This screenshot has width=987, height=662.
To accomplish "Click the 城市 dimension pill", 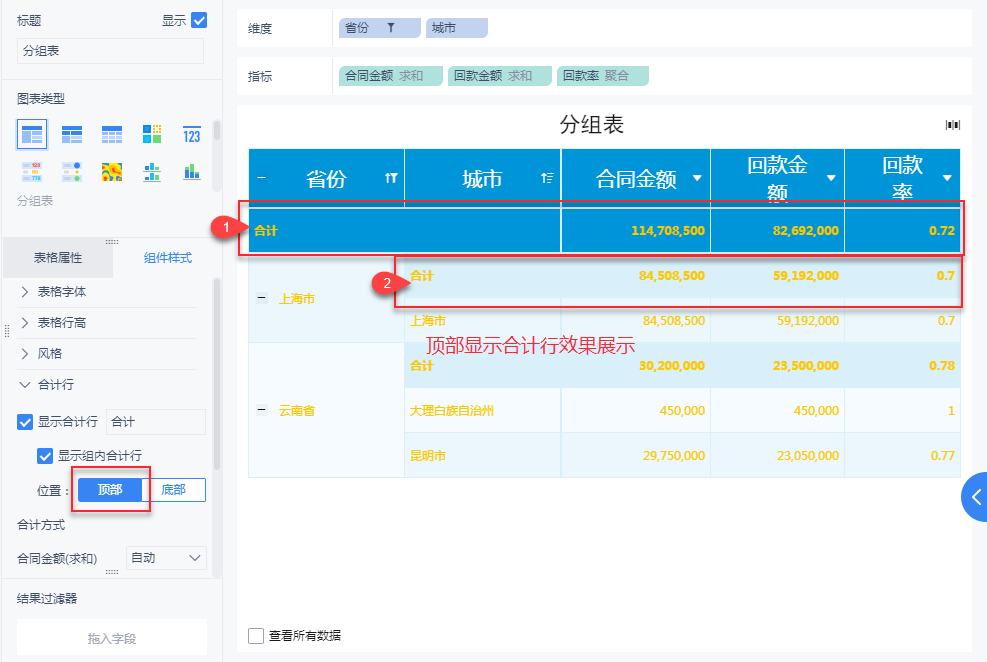I will 456,28.
